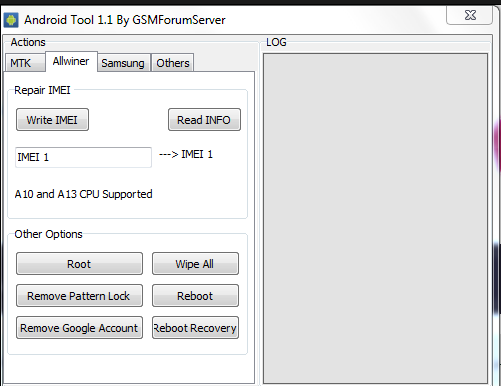Close the Android Tool window
This screenshot has width=501, height=386.
[x=469, y=15]
